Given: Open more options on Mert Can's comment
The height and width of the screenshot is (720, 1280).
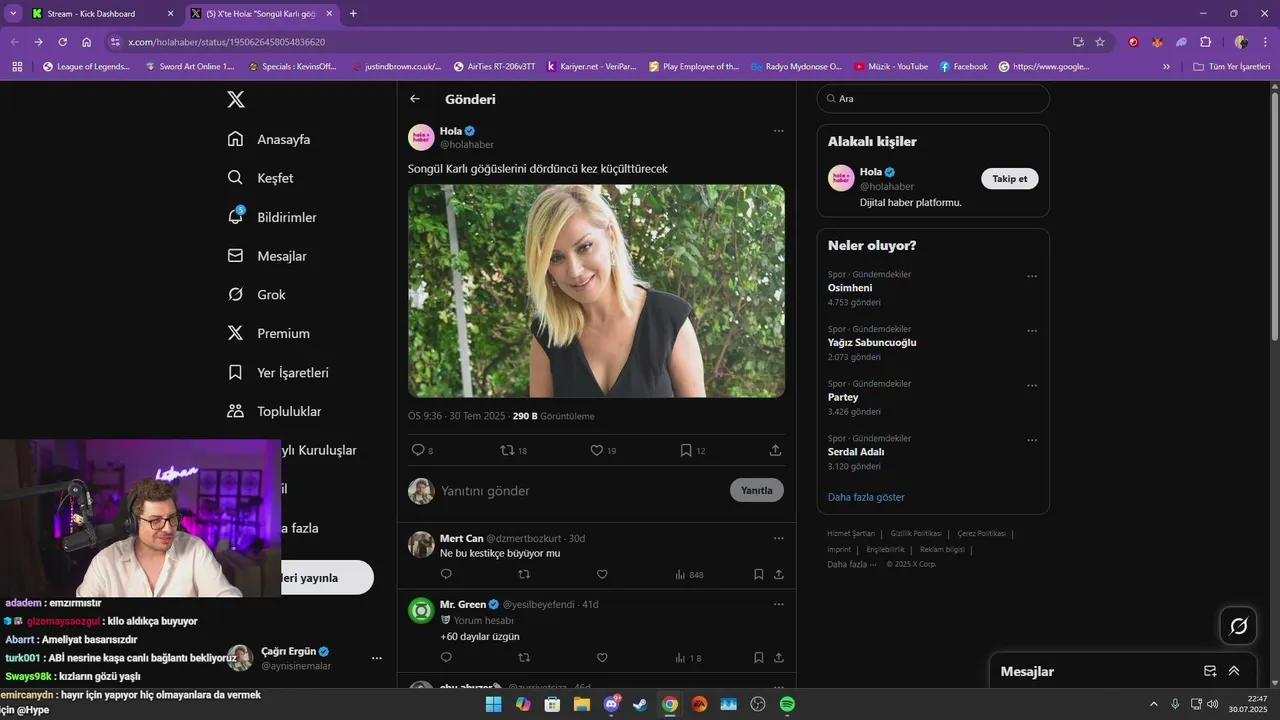Looking at the screenshot, I should click(778, 538).
